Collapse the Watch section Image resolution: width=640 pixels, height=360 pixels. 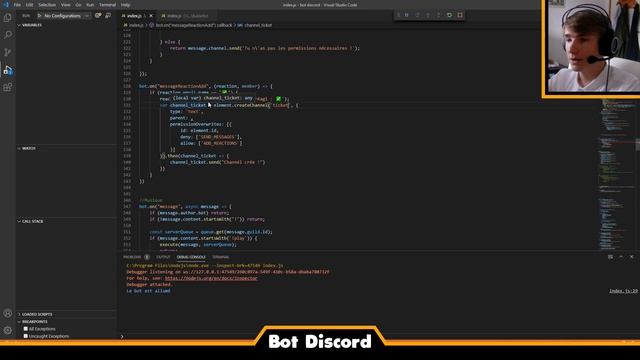coord(29,148)
